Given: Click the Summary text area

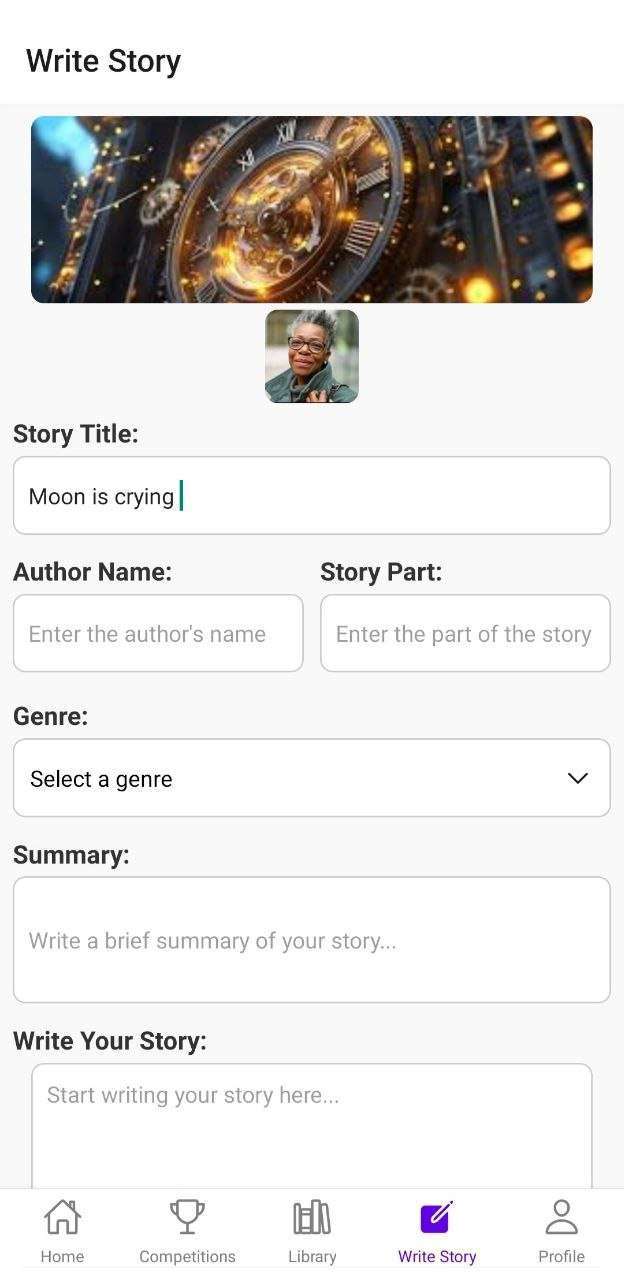Looking at the screenshot, I should (x=312, y=940).
